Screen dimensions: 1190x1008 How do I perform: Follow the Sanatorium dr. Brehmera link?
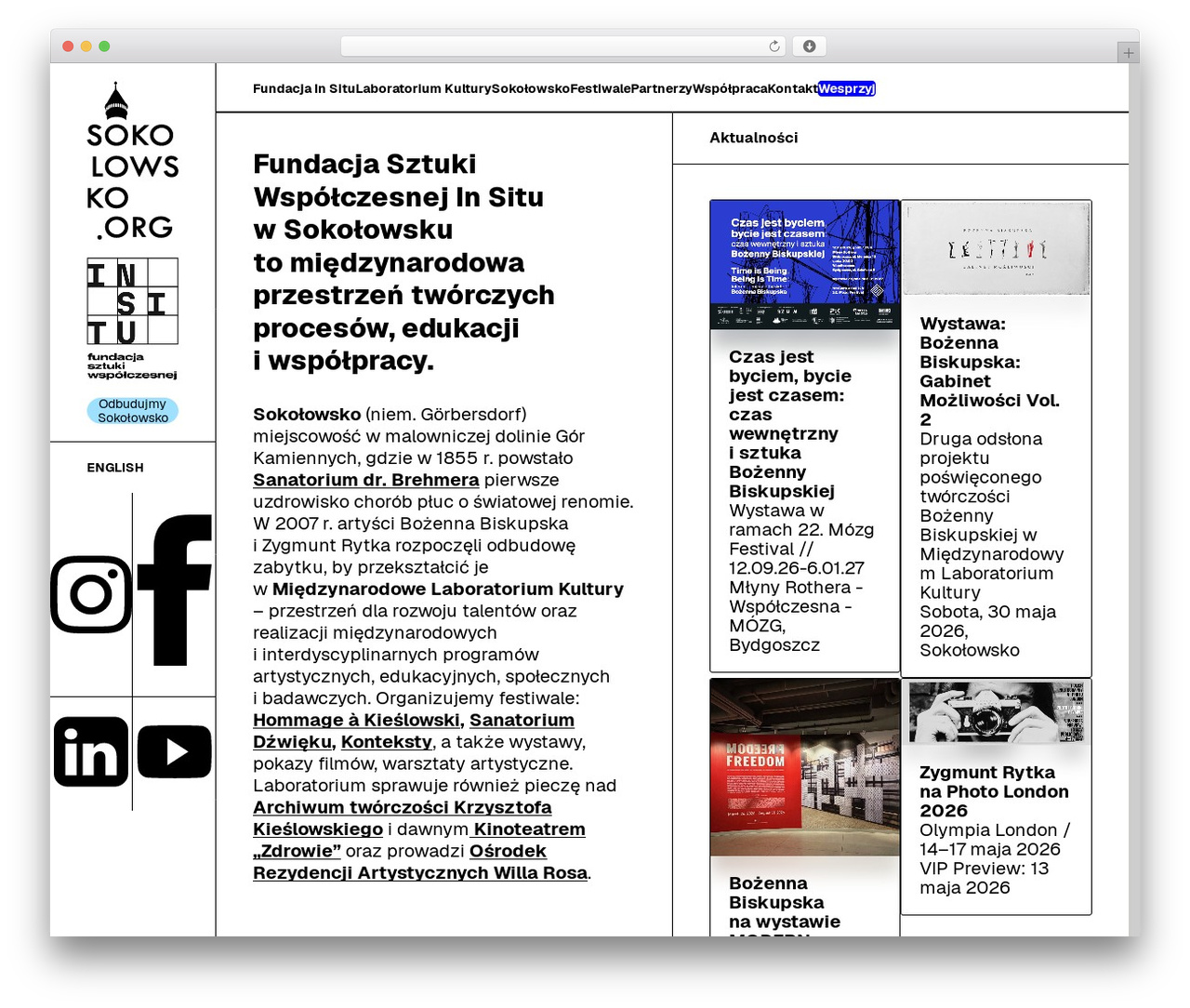pyautogui.click(x=366, y=480)
